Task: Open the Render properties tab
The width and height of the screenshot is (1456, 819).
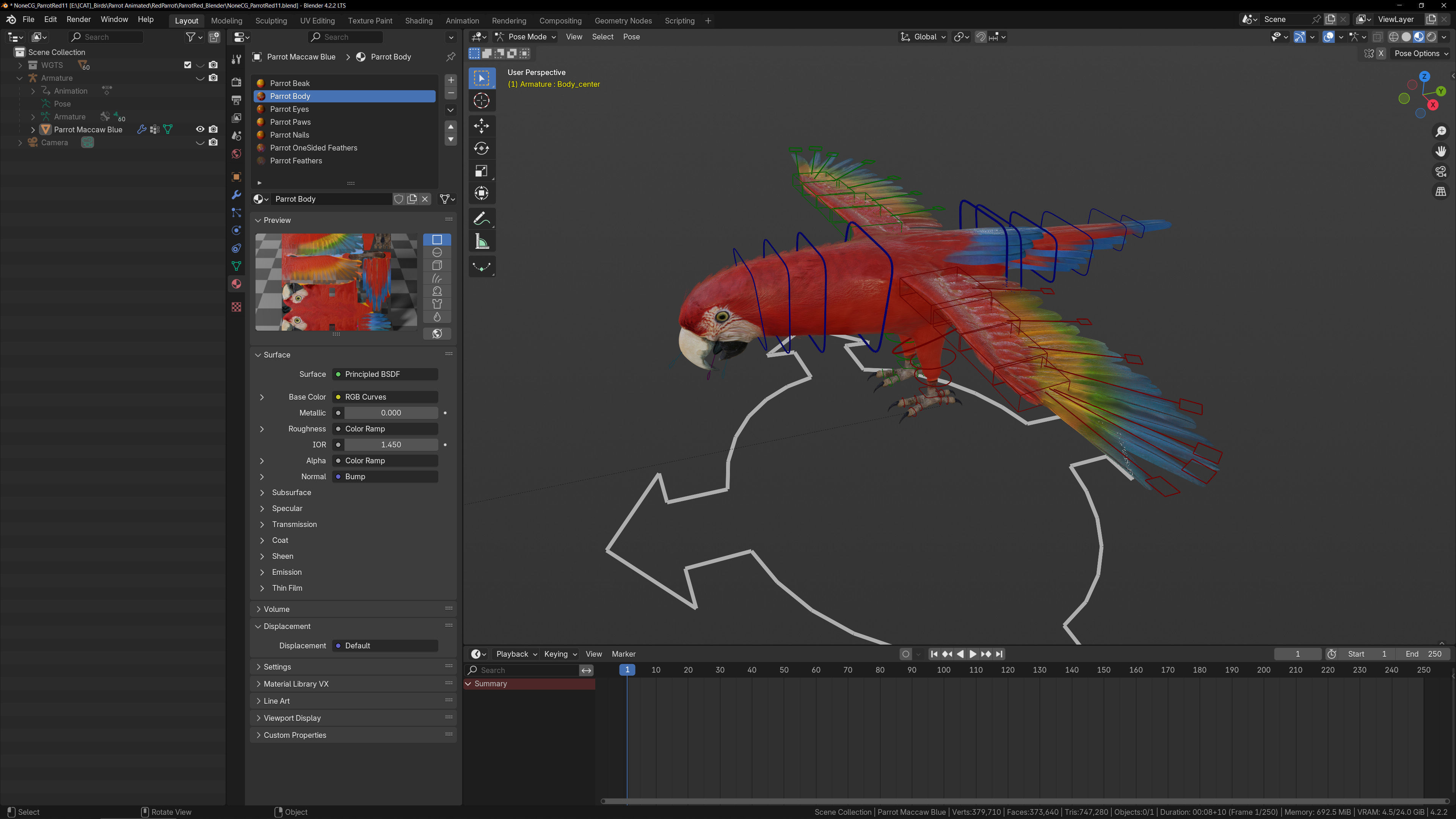Action: [x=236, y=82]
